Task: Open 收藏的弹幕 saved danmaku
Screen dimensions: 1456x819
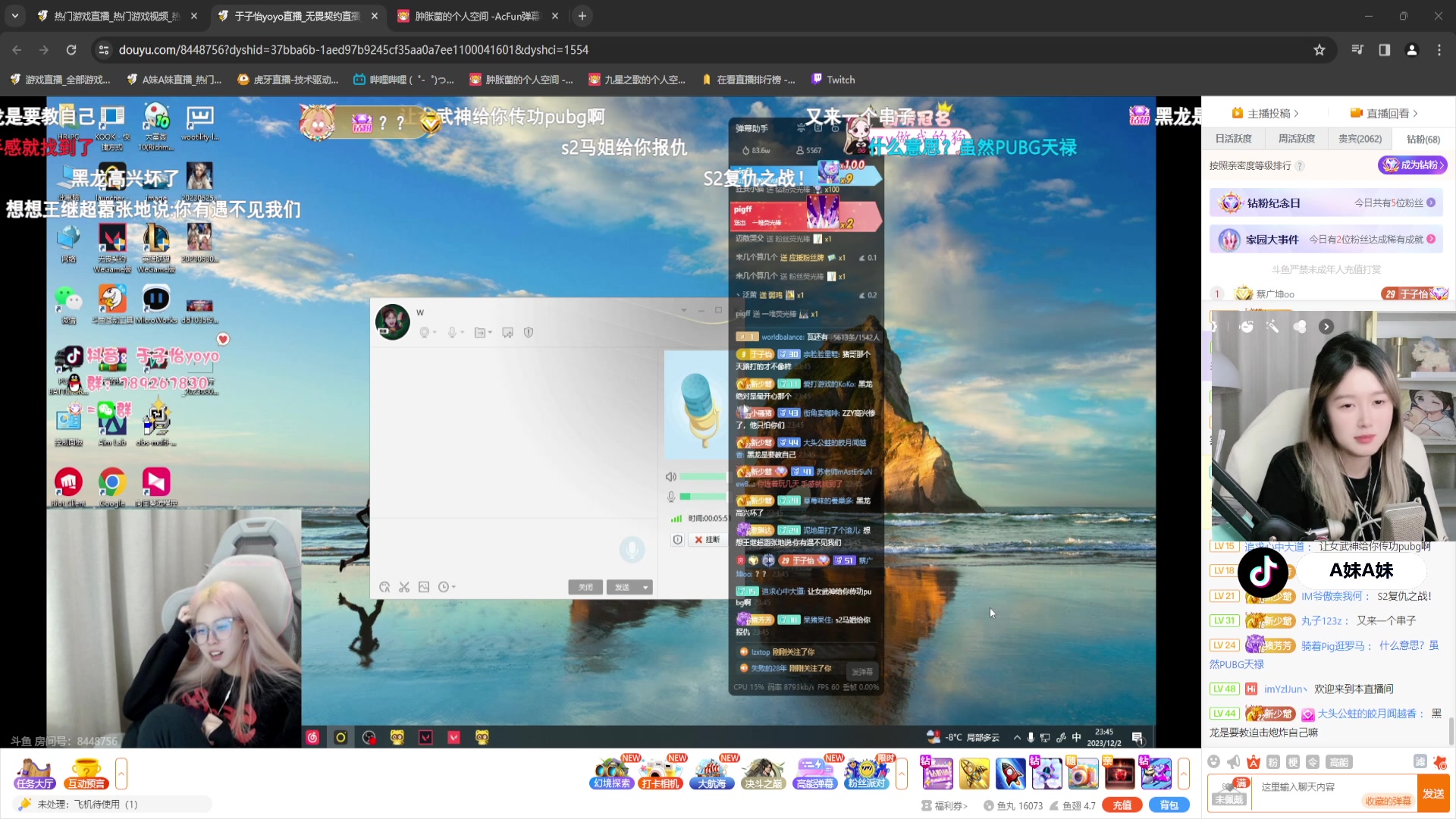Action: coord(1388,802)
